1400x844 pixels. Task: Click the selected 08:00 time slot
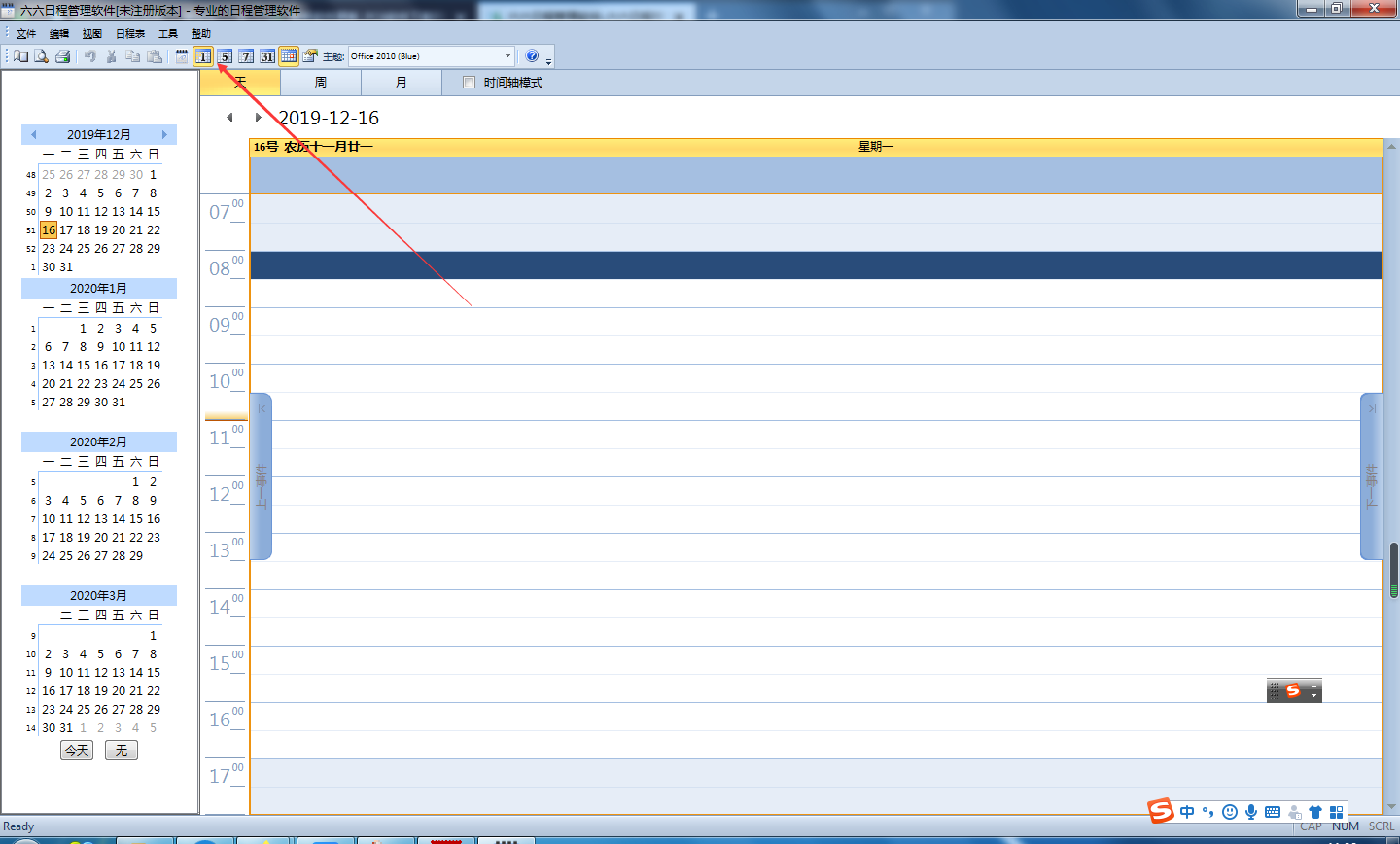(816, 265)
